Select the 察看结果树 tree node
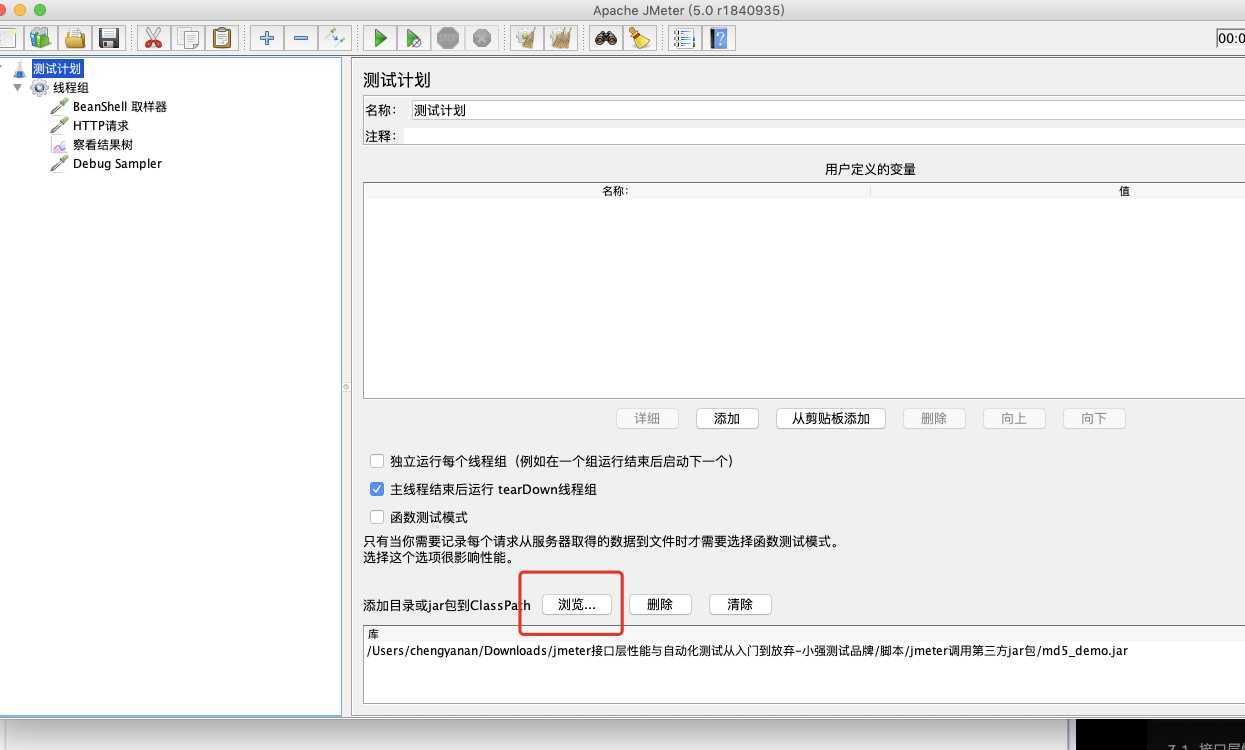Screen dimensions: 1245x750 pos(102,145)
